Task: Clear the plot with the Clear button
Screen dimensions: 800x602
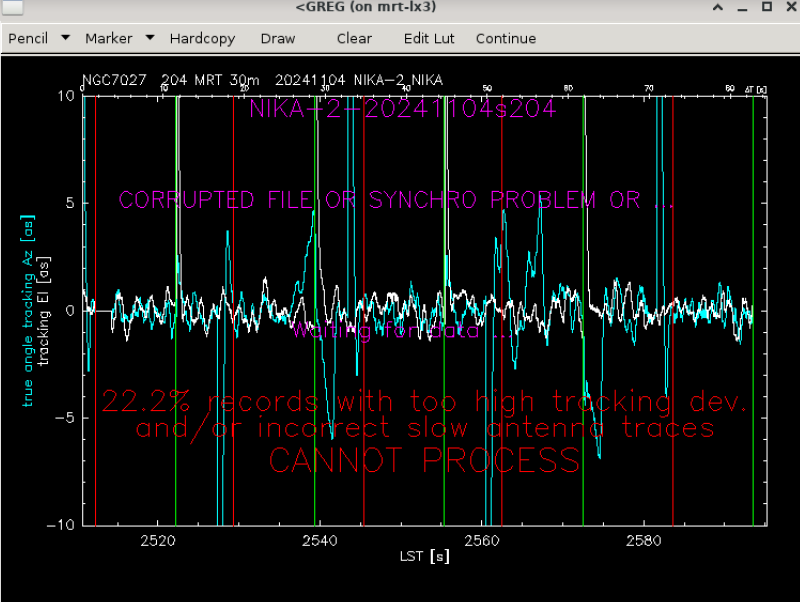Action: [x=354, y=38]
